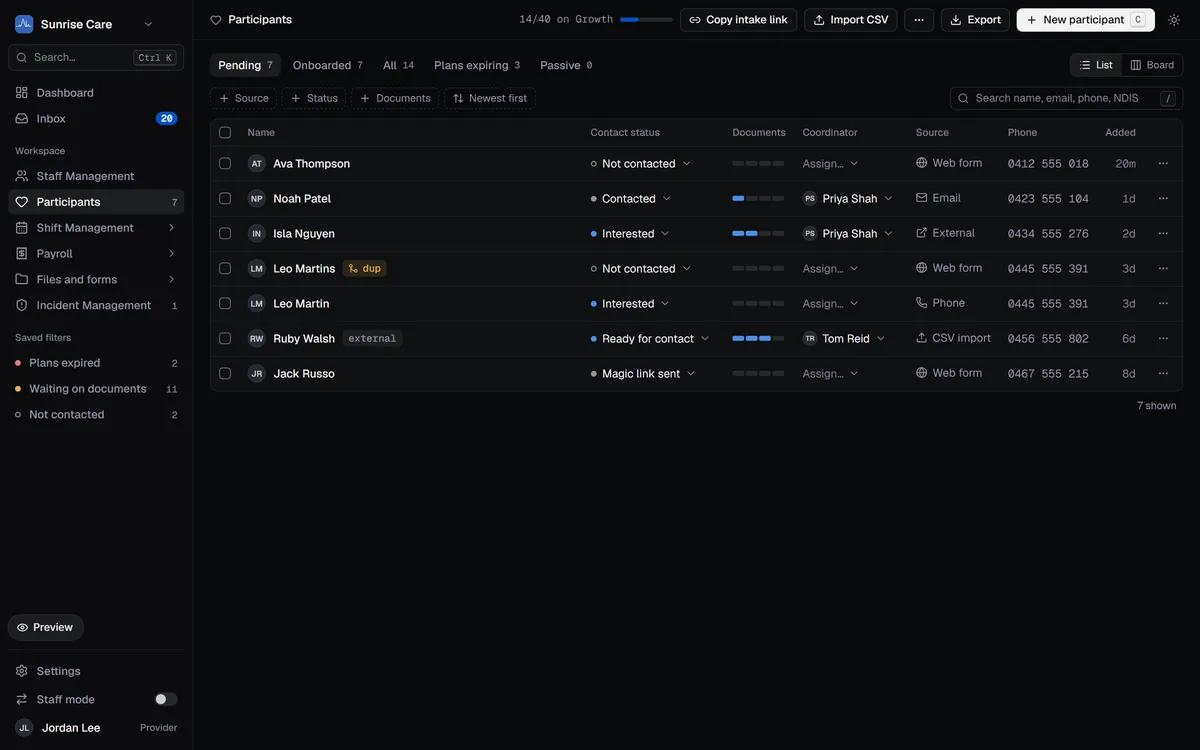Switch to the Plans expiring tab
The image size is (1200, 750).
477,65
